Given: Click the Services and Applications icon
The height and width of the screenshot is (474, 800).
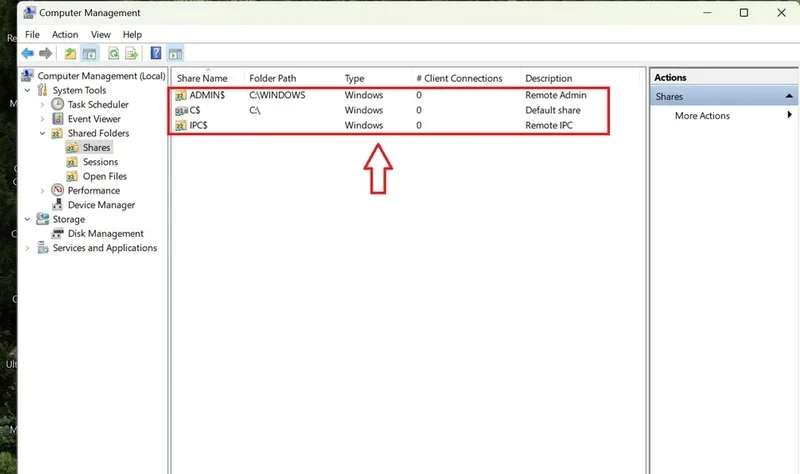Looking at the screenshot, I should pyautogui.click(x=43, y=247).
